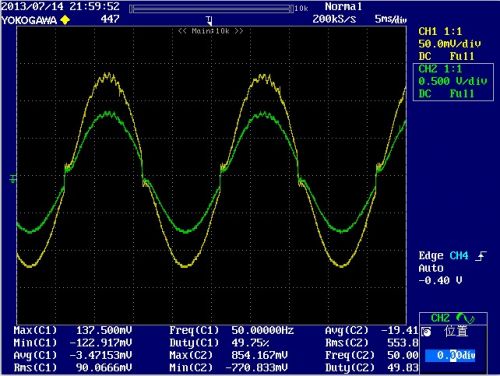Click the Edge CH4 trigger source label

click(443, 256)
